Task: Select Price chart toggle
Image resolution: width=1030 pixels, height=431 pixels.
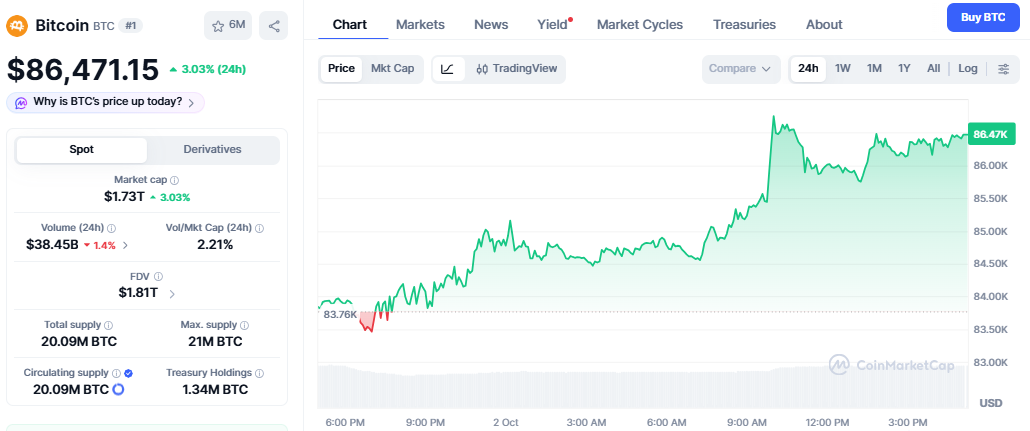Action: [x=341, y=68]
